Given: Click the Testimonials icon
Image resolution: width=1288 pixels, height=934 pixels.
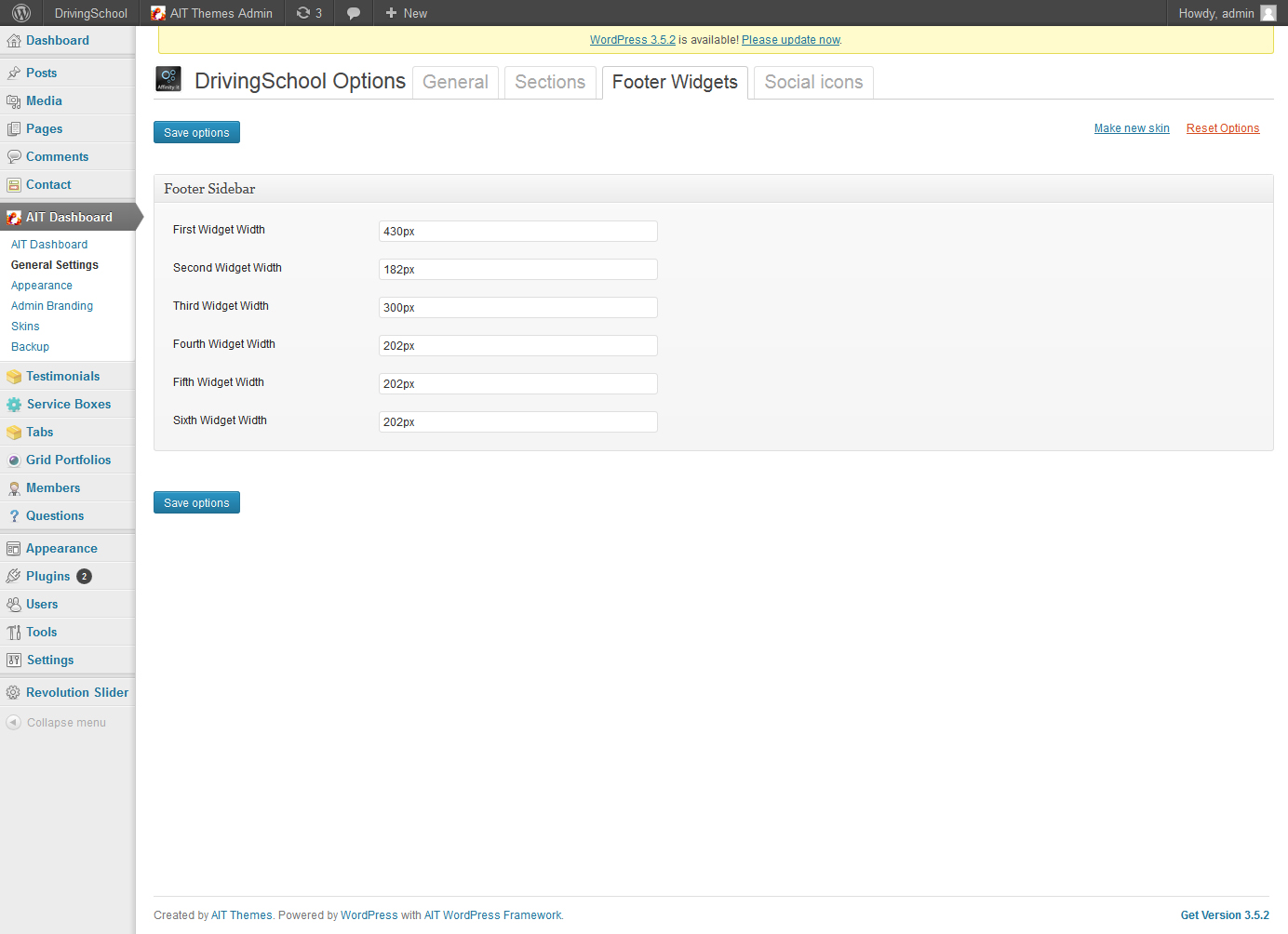Looking at the screenshot, I should coord(14,377).
